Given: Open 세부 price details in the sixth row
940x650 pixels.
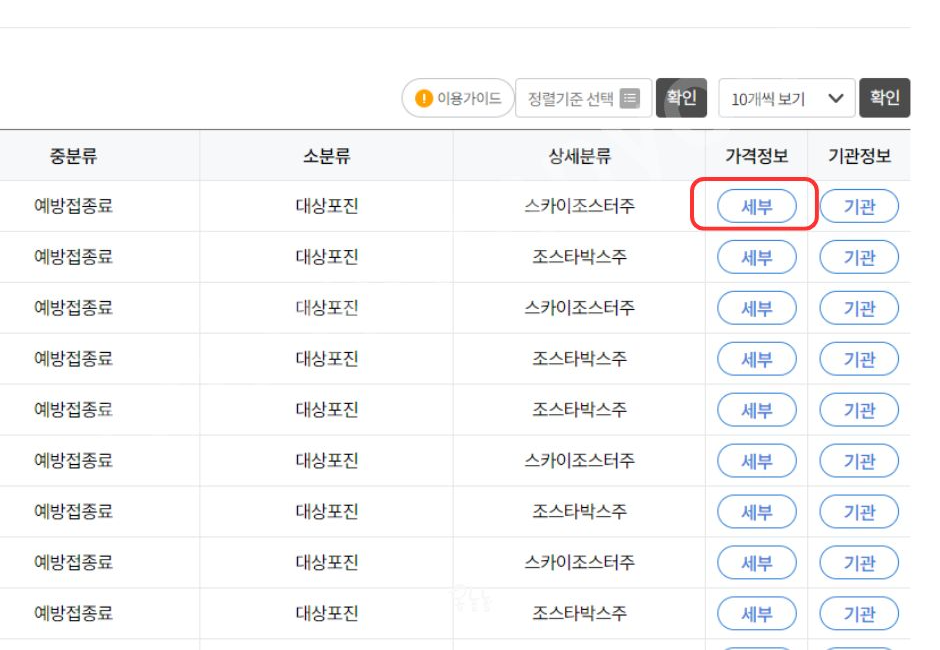Looking at the screenshot, I should tap(757, 461).
